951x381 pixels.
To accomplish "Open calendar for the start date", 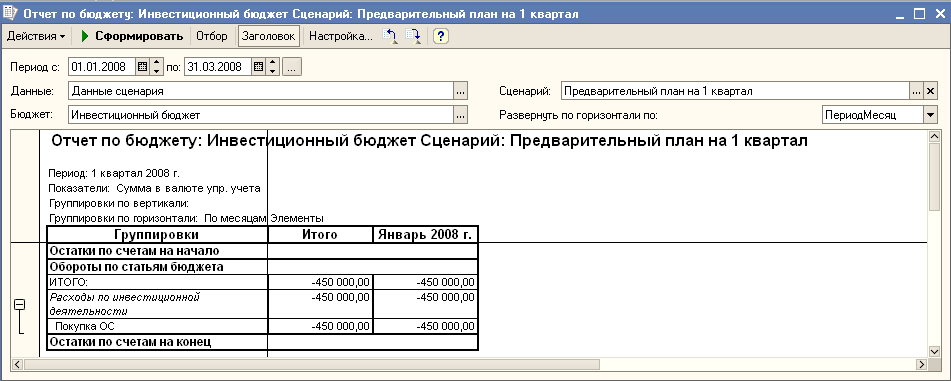I will point(143,67).
